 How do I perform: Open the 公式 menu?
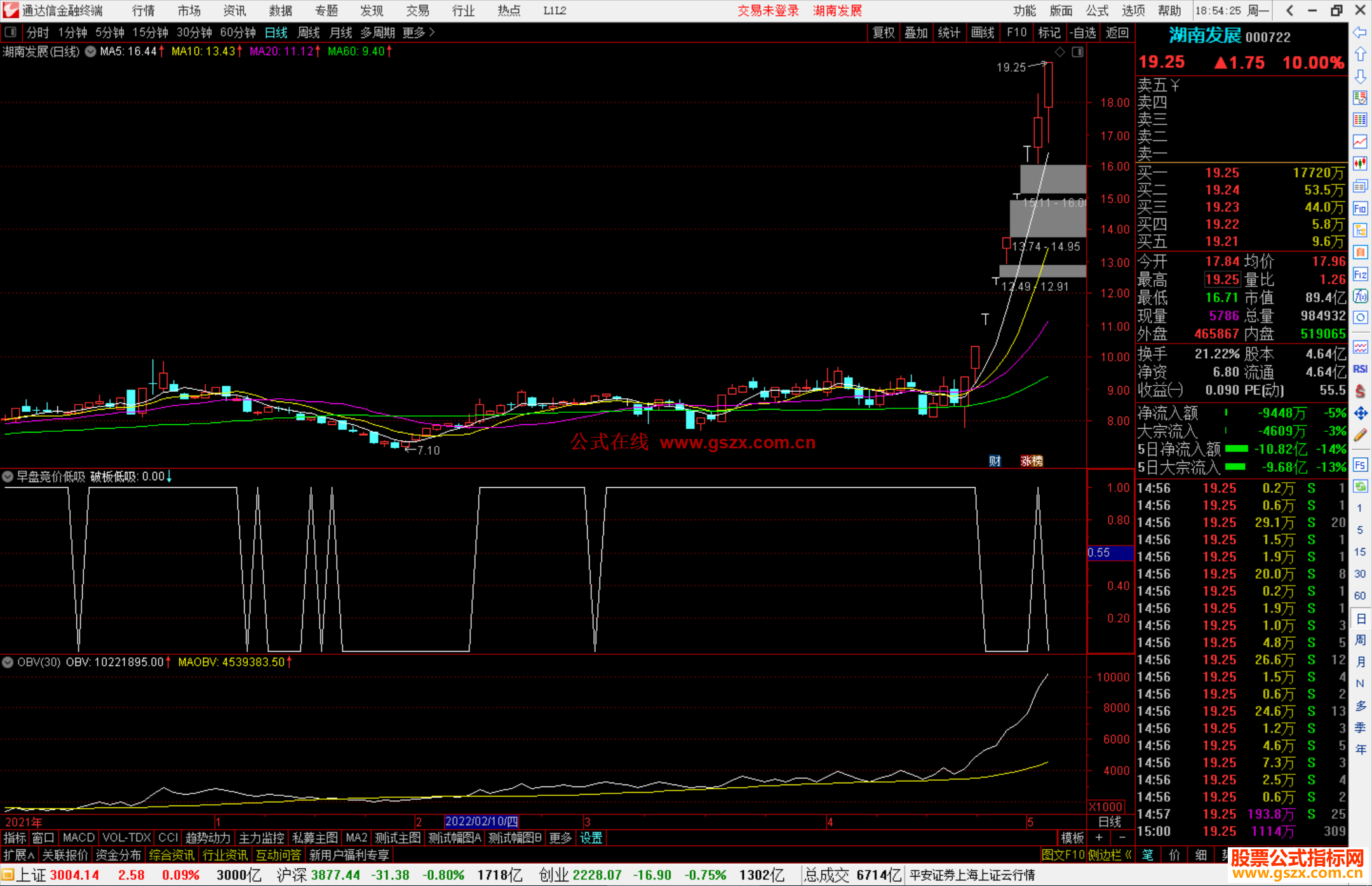tap(1097, 11)
